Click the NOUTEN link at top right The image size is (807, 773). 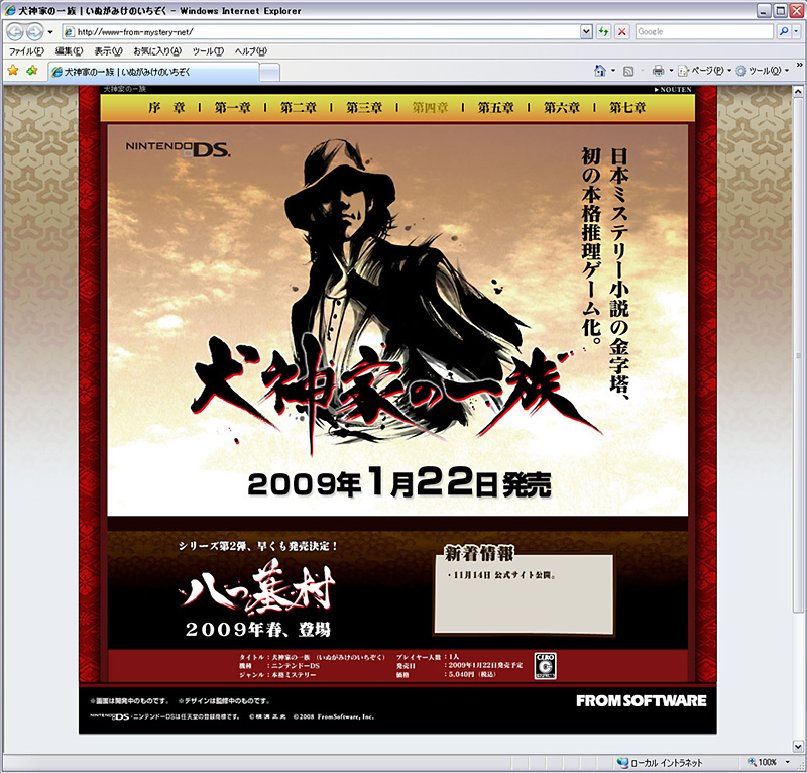[x=673, y=90]
